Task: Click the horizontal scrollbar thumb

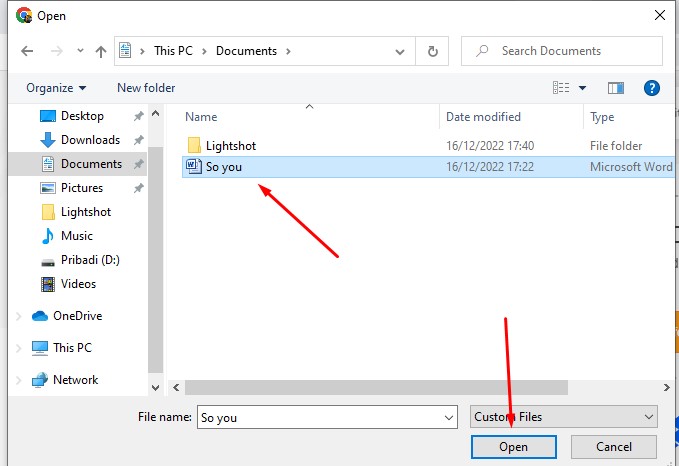Action: pos(376,388)
